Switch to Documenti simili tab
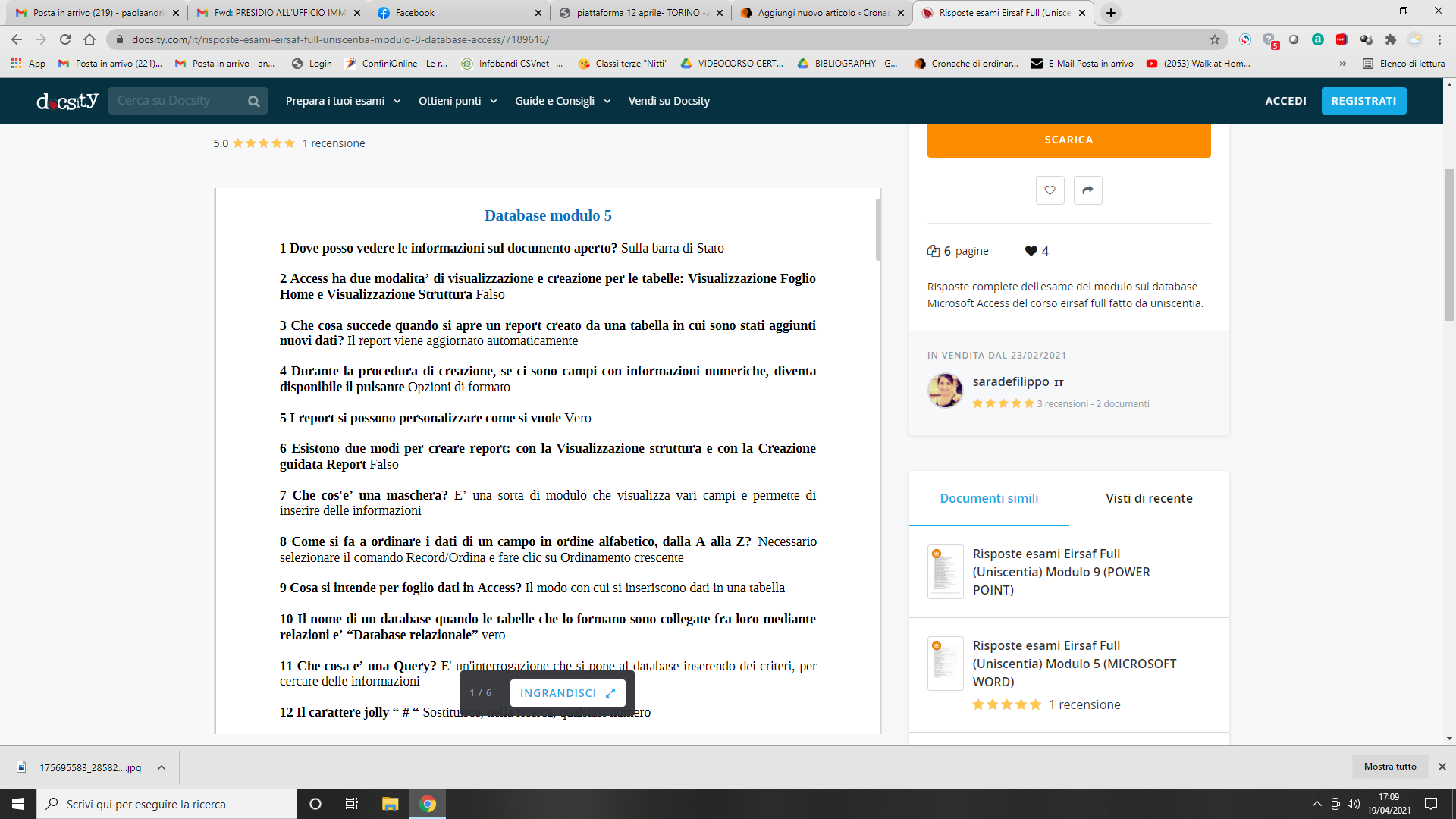1456x819 pixels. tap(989, 498)
